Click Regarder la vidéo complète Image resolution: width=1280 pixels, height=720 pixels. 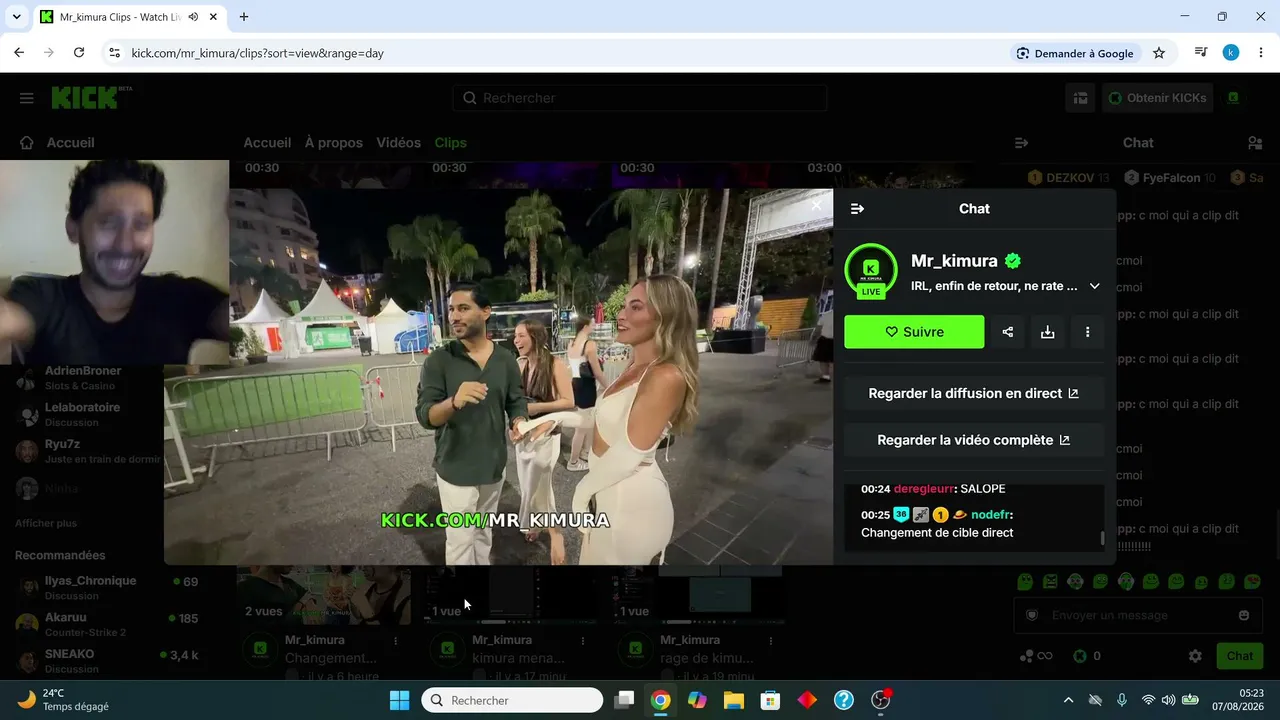tap(974, 440)
